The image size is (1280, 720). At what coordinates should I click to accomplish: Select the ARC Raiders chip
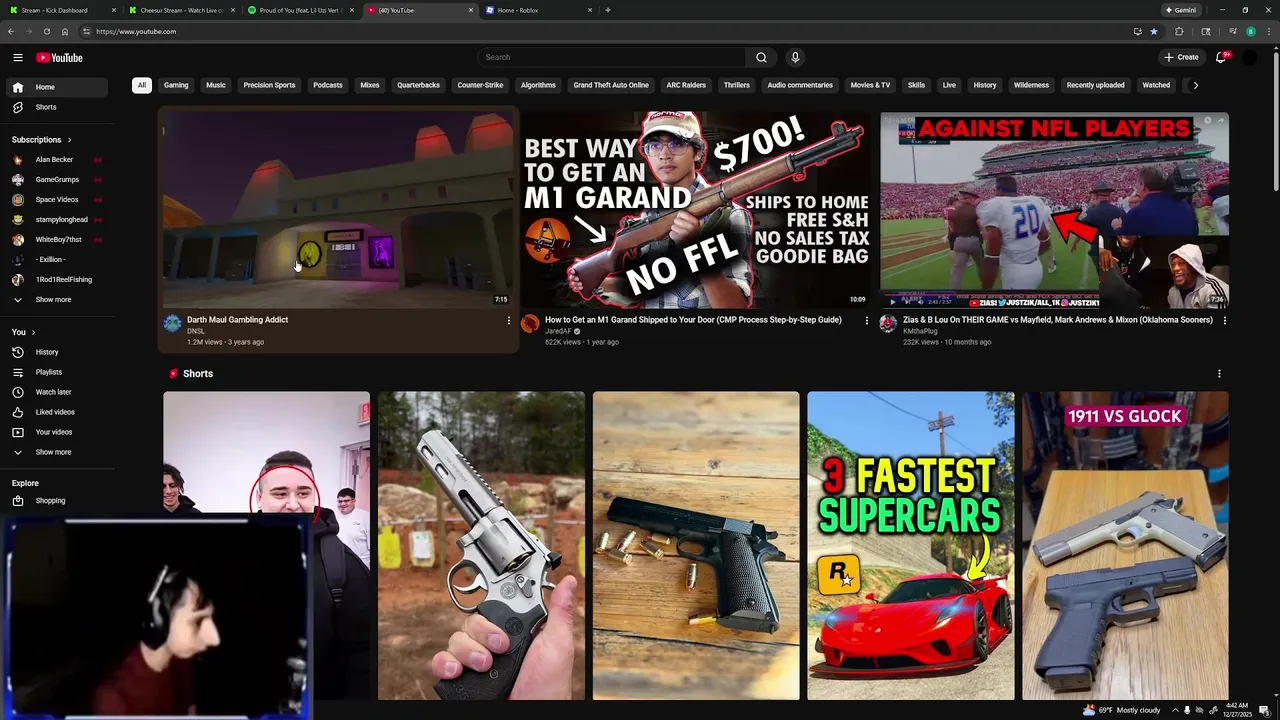tap(686, 85)
